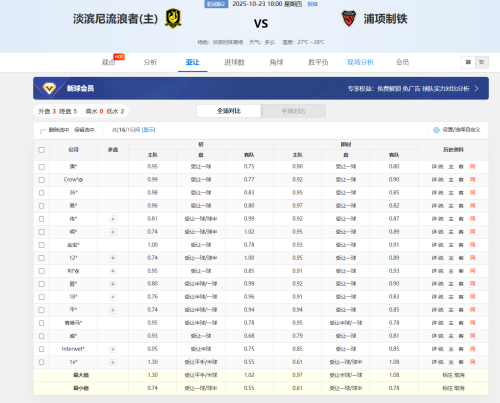Click the blue 显示 link
The width and height of the screenshot is (500, 403).
point(148,130)
